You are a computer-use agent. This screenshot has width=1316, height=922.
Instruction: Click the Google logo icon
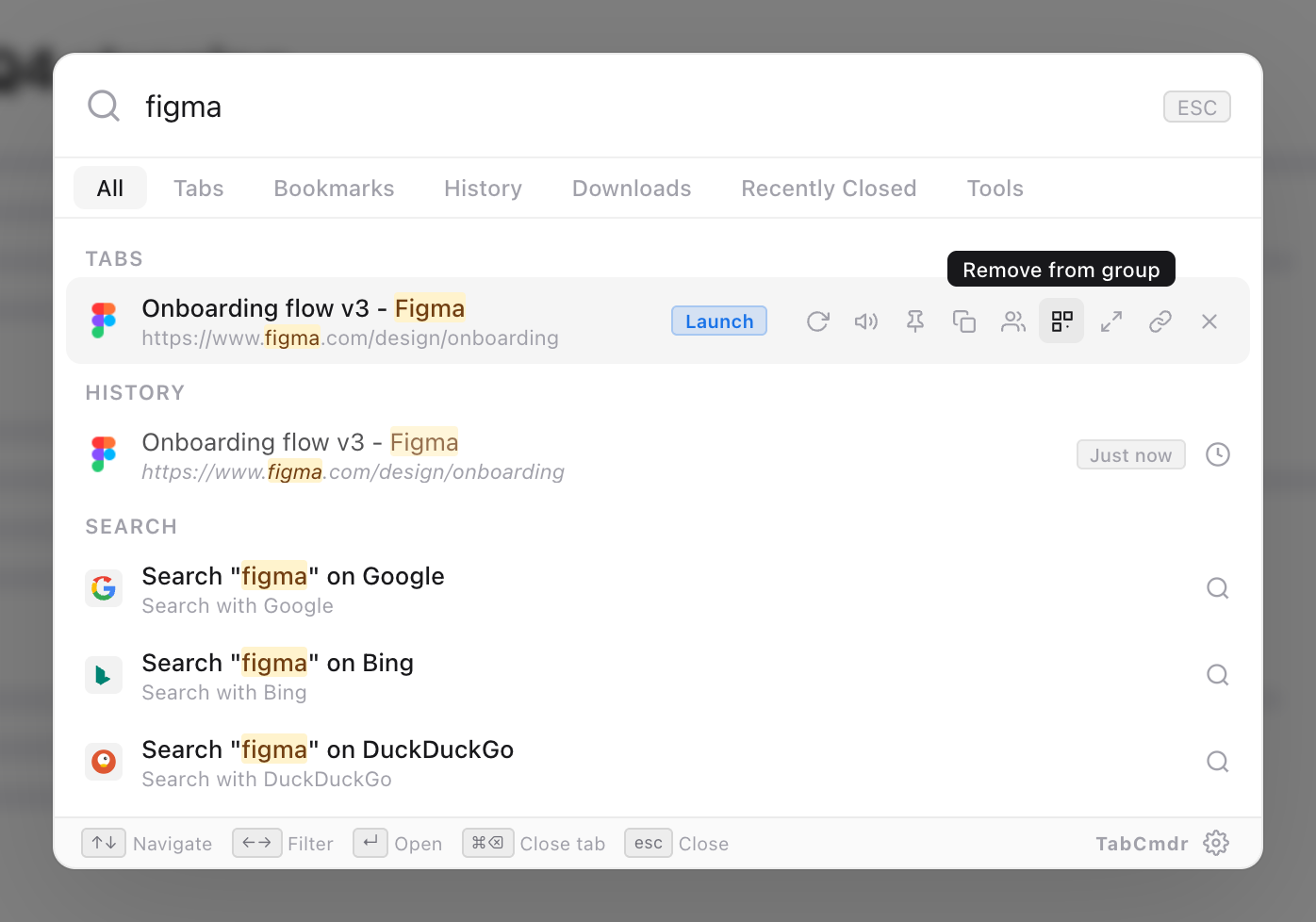tap(104, 588)
